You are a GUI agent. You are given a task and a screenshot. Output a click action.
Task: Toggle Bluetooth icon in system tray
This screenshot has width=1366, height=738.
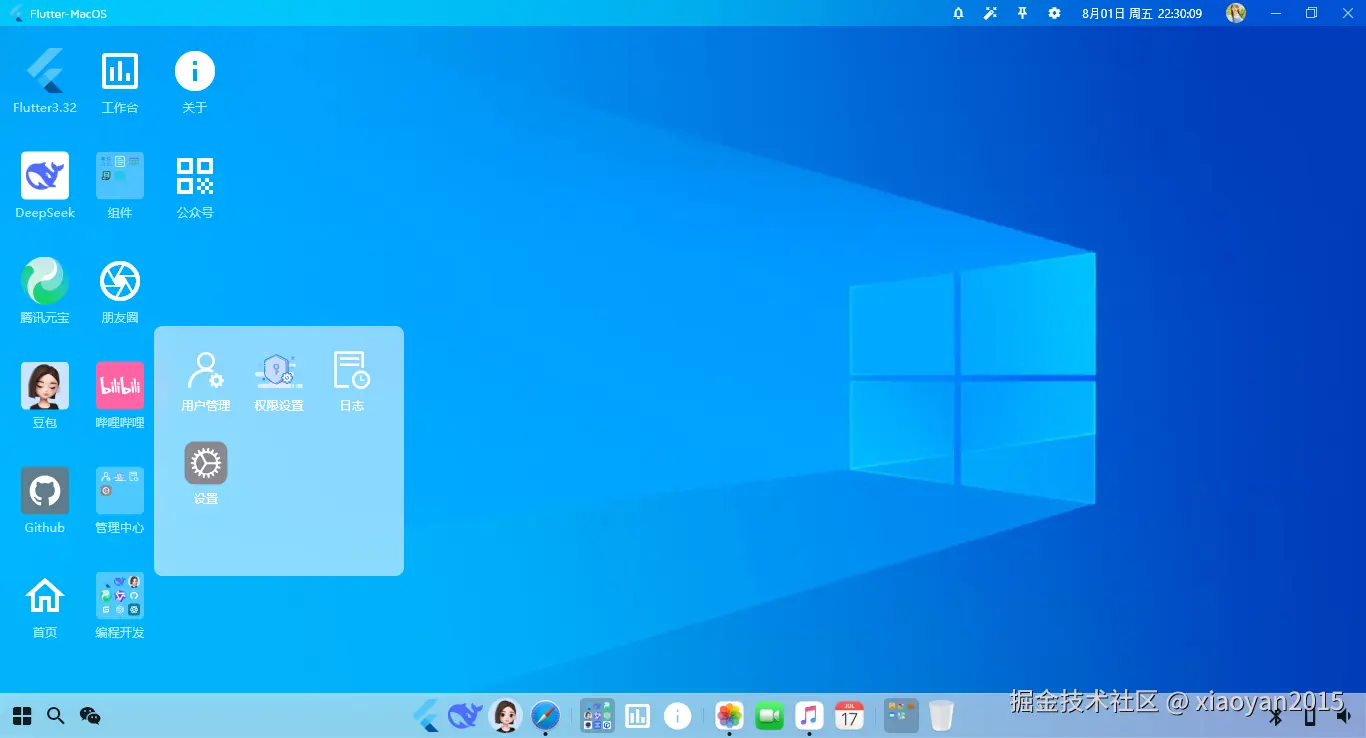(1276, 716)
